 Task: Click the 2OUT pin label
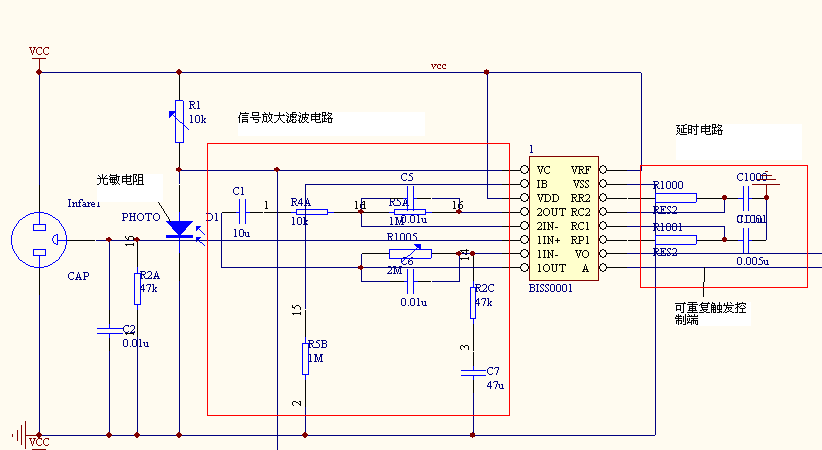tap(551, 212)
